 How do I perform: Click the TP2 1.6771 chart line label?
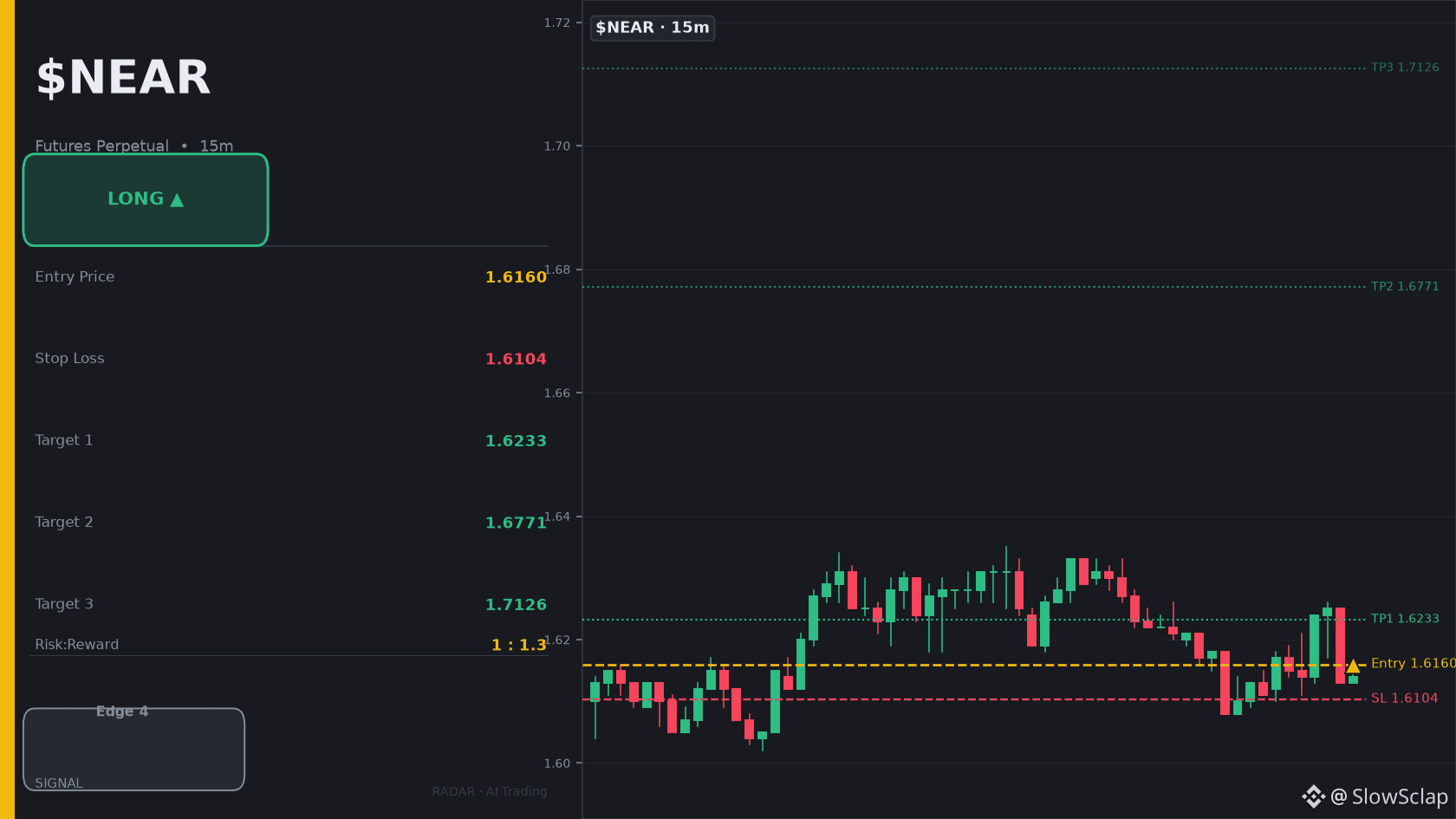pos(1405,287)
